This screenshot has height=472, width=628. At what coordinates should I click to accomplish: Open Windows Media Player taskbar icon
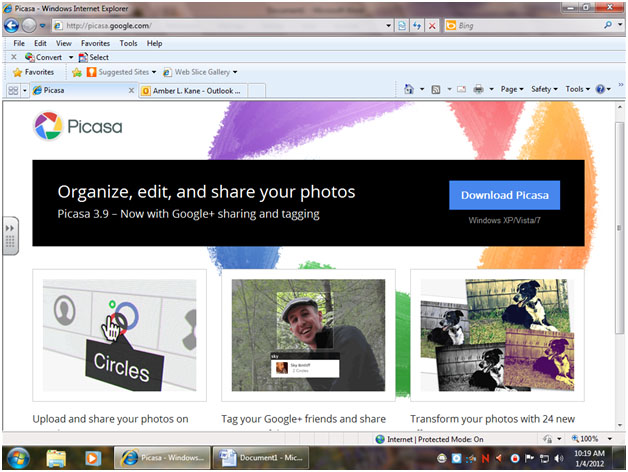click(93, 458)
